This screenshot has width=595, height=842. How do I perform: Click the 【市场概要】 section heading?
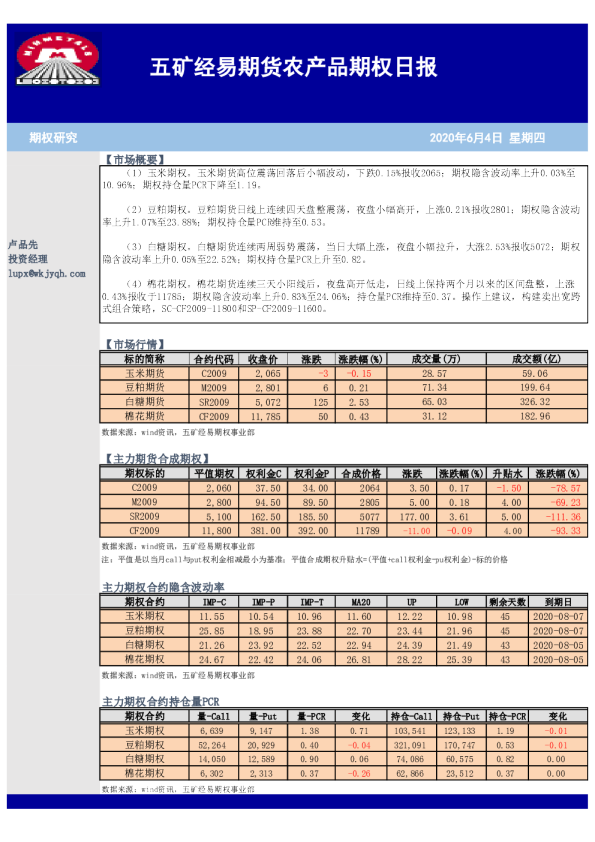click(133, 159)
